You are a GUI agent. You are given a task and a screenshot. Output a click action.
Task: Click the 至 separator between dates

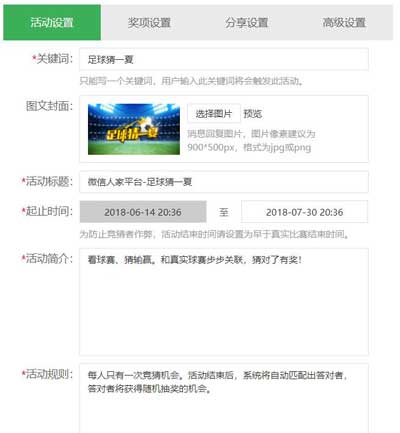[x=224, y=212]
